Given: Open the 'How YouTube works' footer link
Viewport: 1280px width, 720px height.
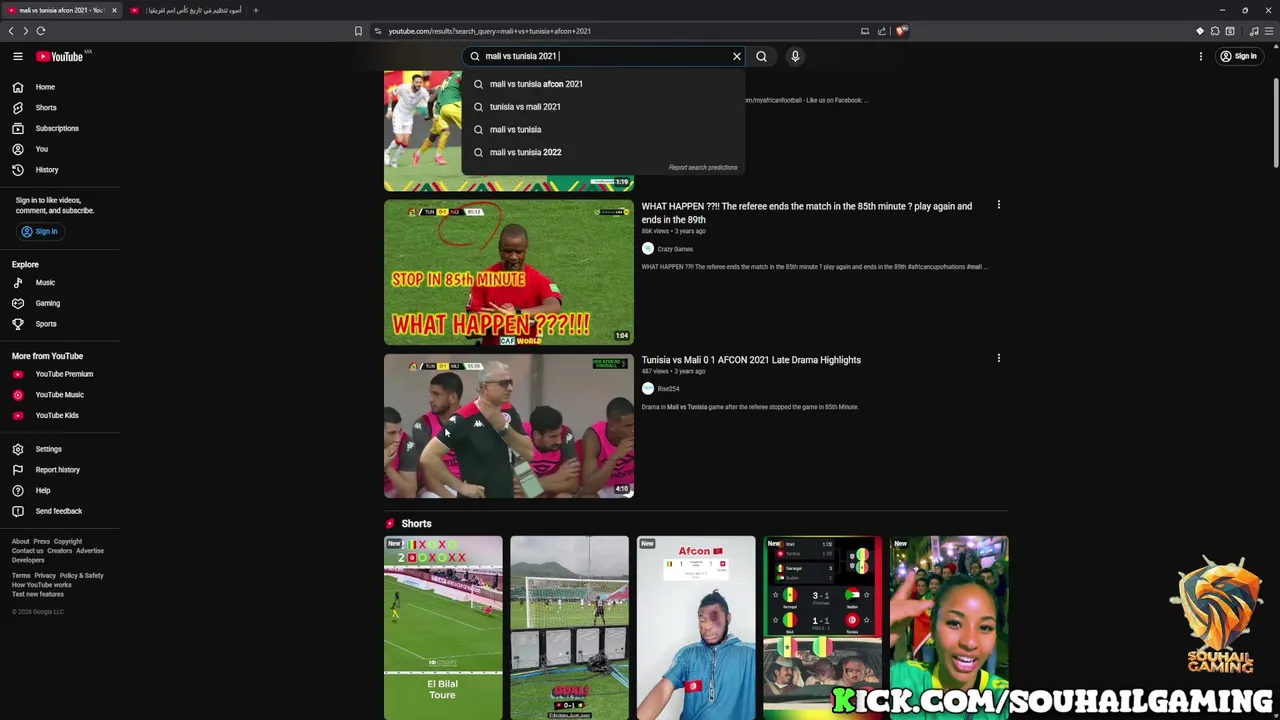Looking at the screenshot, I should [42, 585].
